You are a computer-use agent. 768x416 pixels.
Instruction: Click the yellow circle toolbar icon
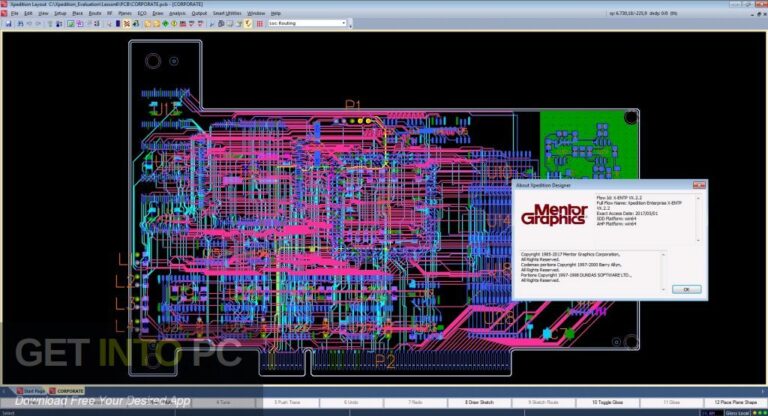pyautogui.click(x=174, y=24)
